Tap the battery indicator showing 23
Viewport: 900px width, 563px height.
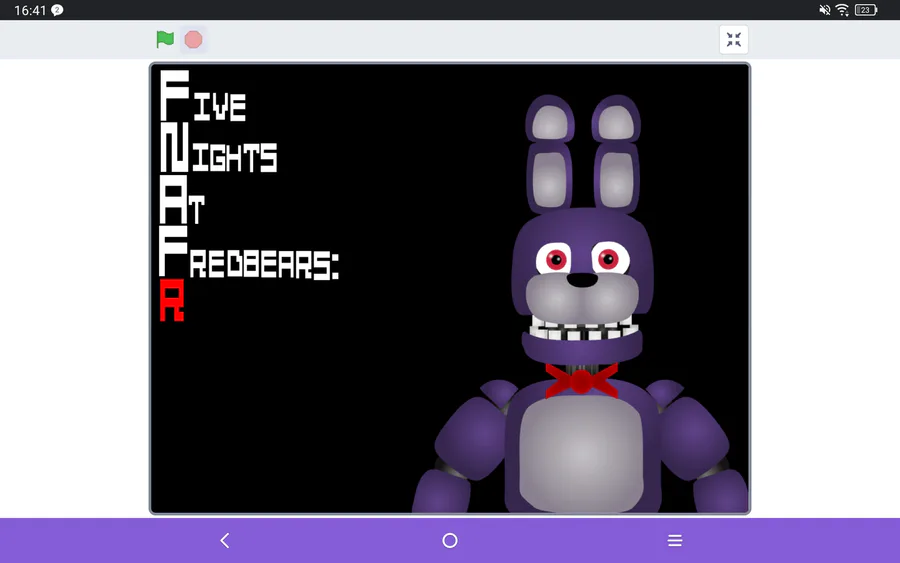[x=866, y=10]
